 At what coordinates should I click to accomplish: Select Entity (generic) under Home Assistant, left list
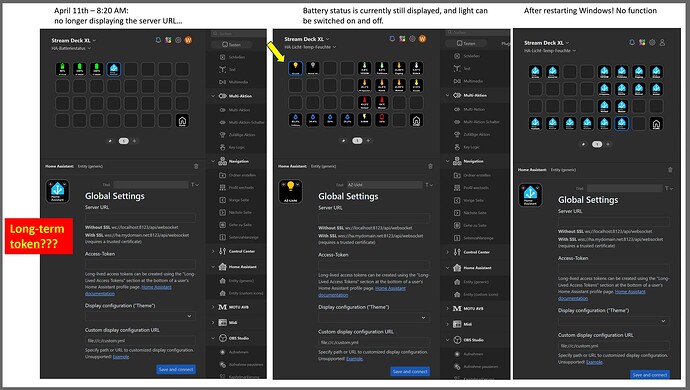[x=237, y=281]
